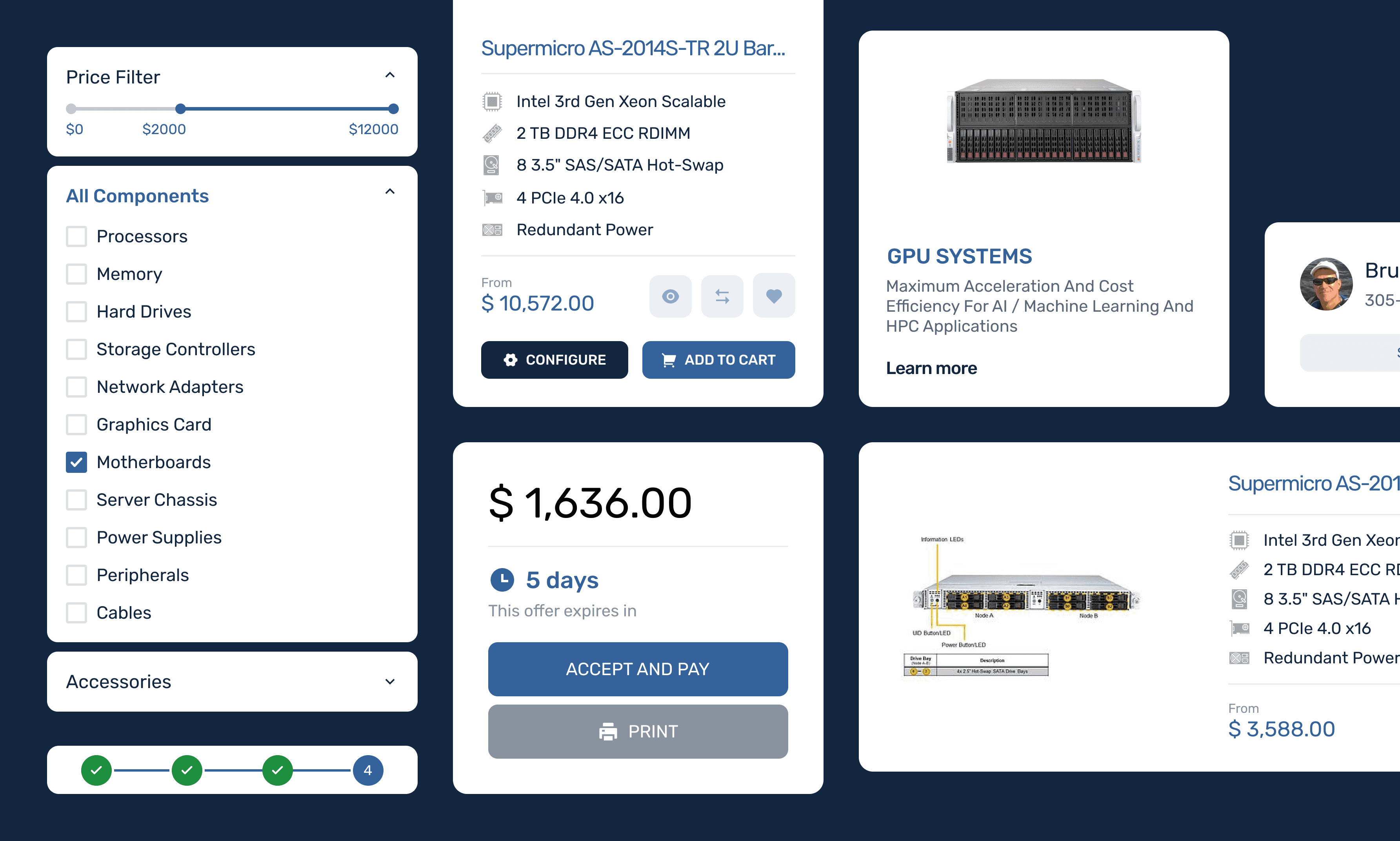The image size is (1400, 841).
Task: Click the second completed step checkmark
Action: point(187,770)
